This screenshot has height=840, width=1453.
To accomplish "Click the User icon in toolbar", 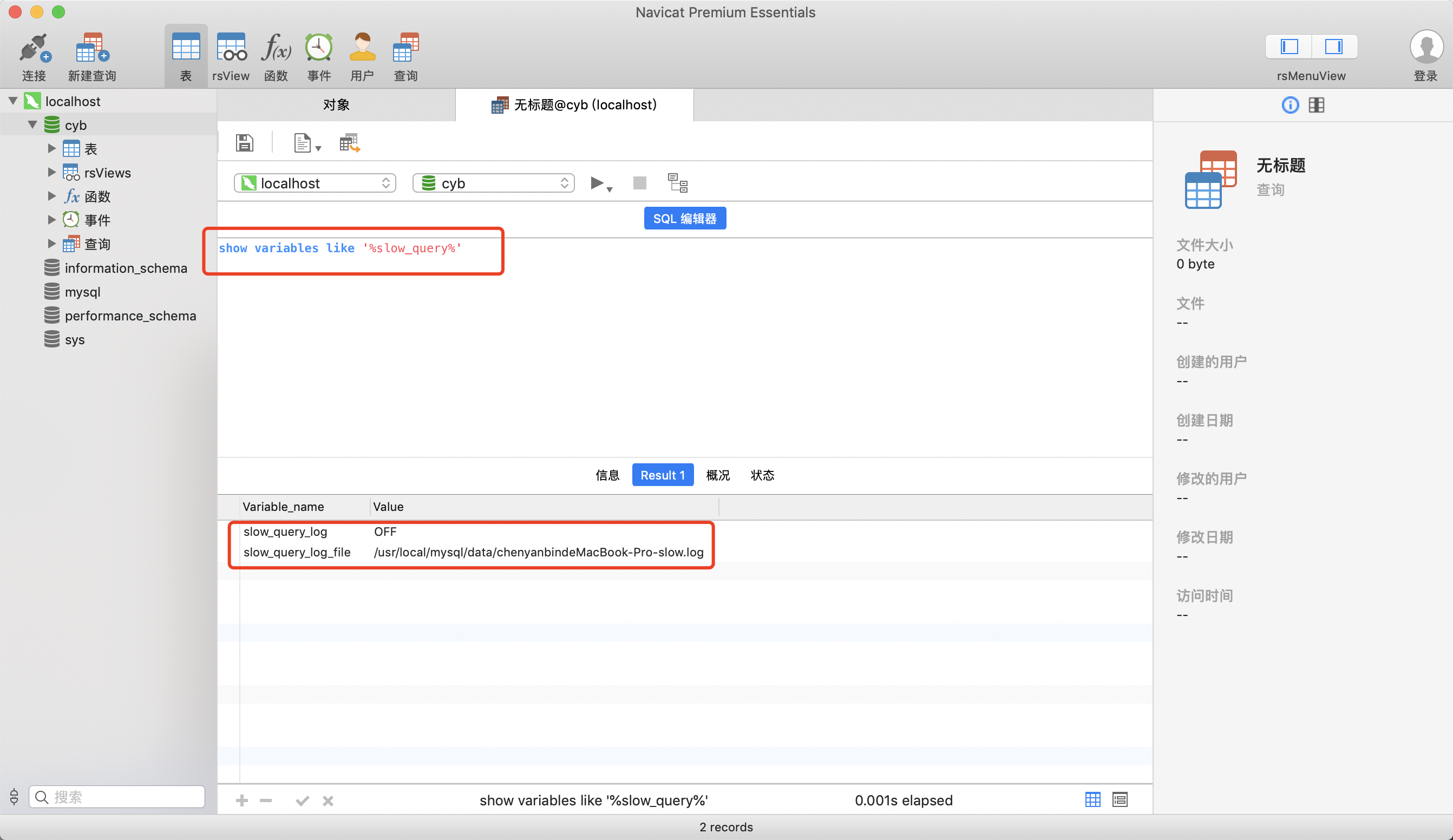I will [x=362, y=48].
